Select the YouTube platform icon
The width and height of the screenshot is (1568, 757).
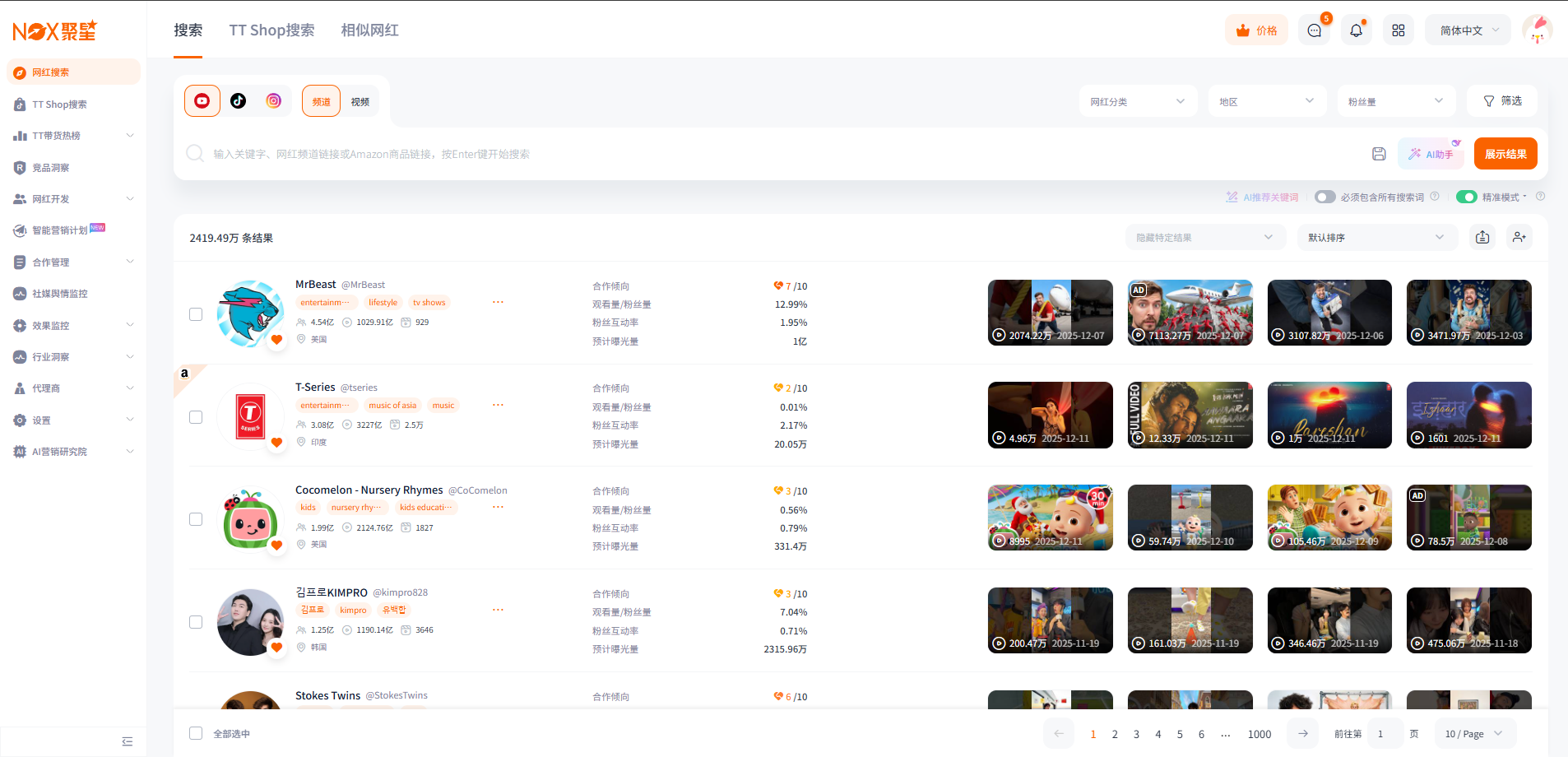pyautogui.click(x=202, y=101)
